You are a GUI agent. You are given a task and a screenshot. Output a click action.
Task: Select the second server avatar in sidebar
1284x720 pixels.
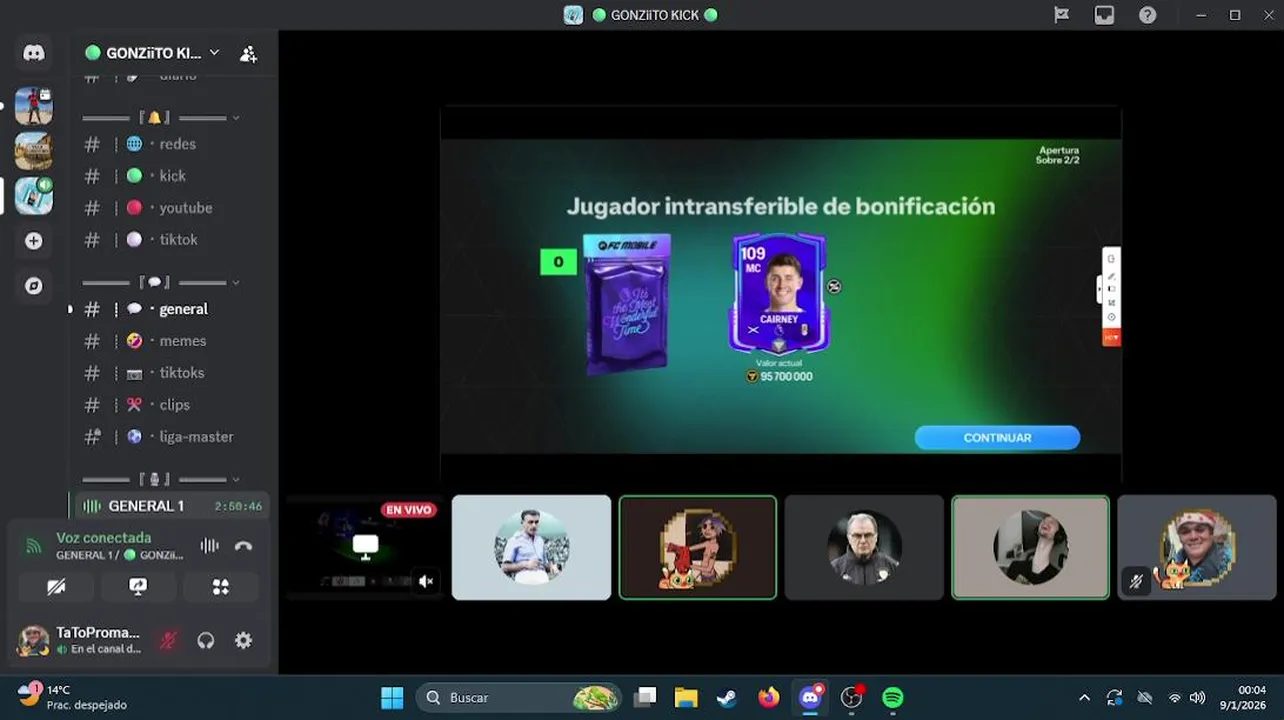[x=34, y=150]
